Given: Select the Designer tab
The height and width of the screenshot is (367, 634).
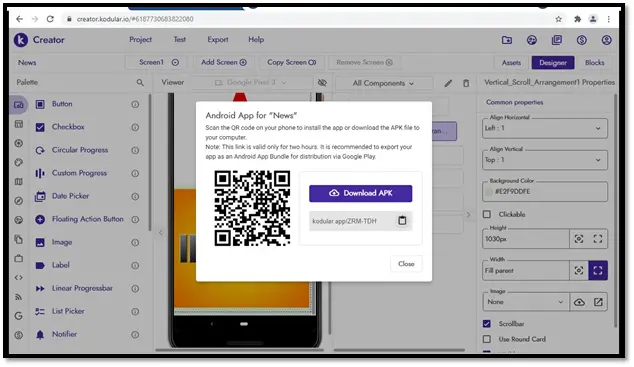Looking at the screenshot, I should pos(553,63).
